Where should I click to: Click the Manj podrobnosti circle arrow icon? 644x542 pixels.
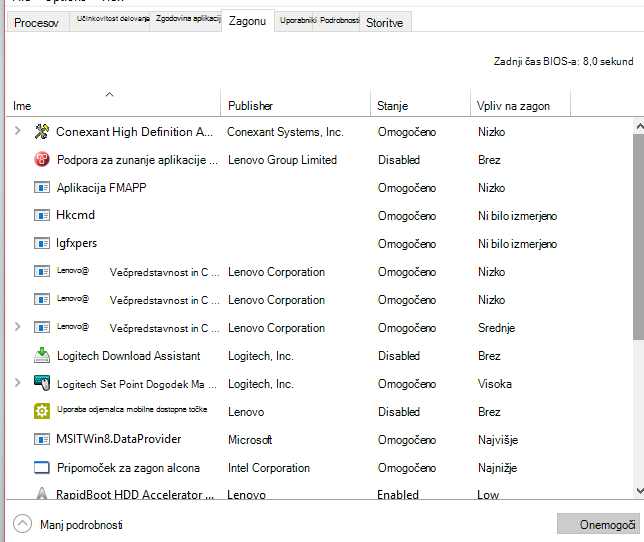(23, 524)
